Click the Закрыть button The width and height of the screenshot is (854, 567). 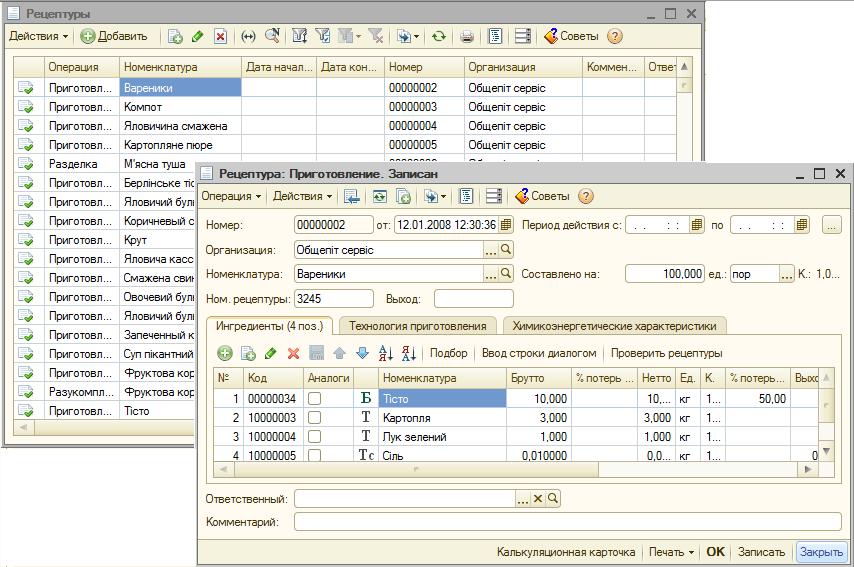821,552
